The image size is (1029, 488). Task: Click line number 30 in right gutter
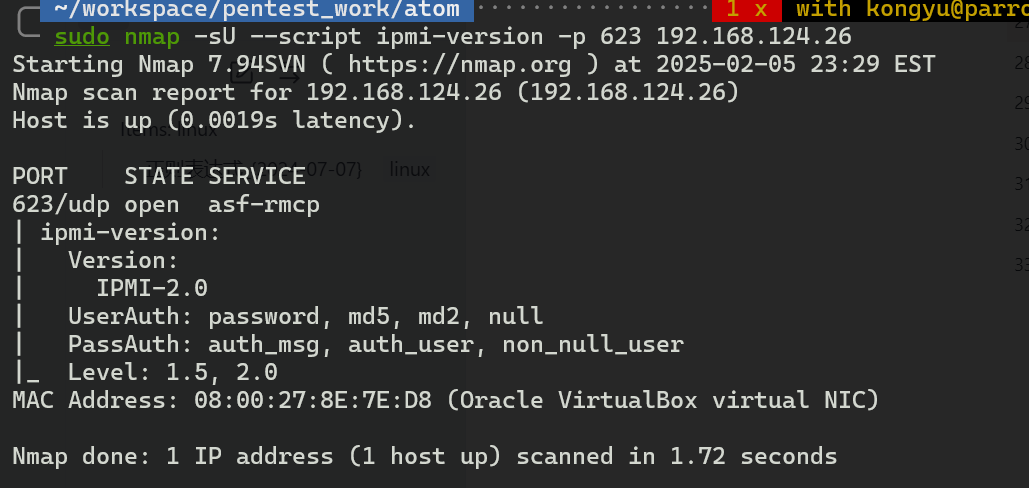1021,144
